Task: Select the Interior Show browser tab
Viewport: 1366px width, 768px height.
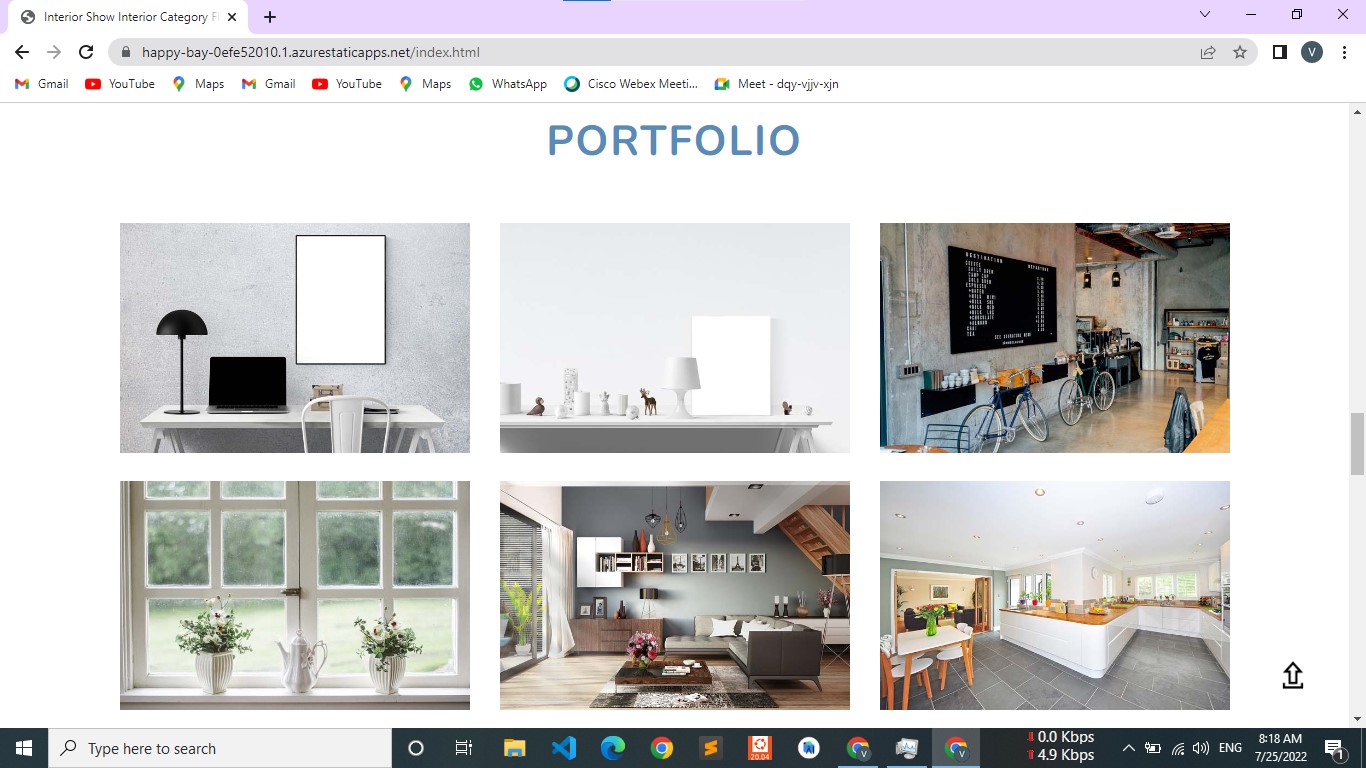Action: pos(125,17)
